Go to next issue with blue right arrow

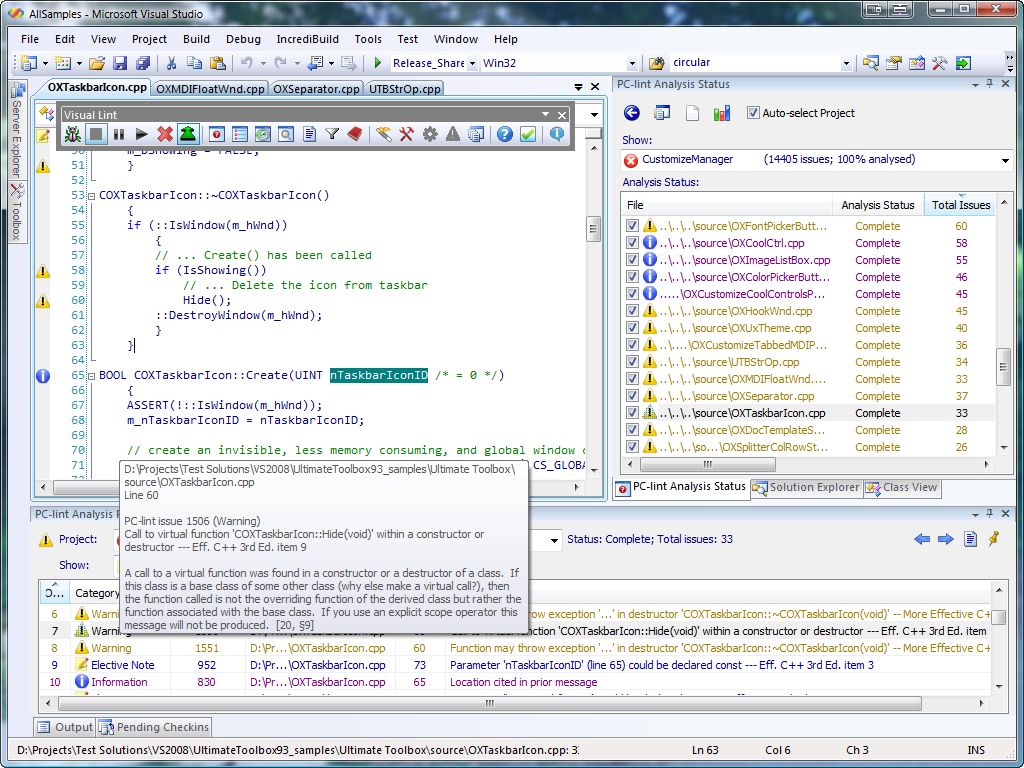click(x=946, y=539)
